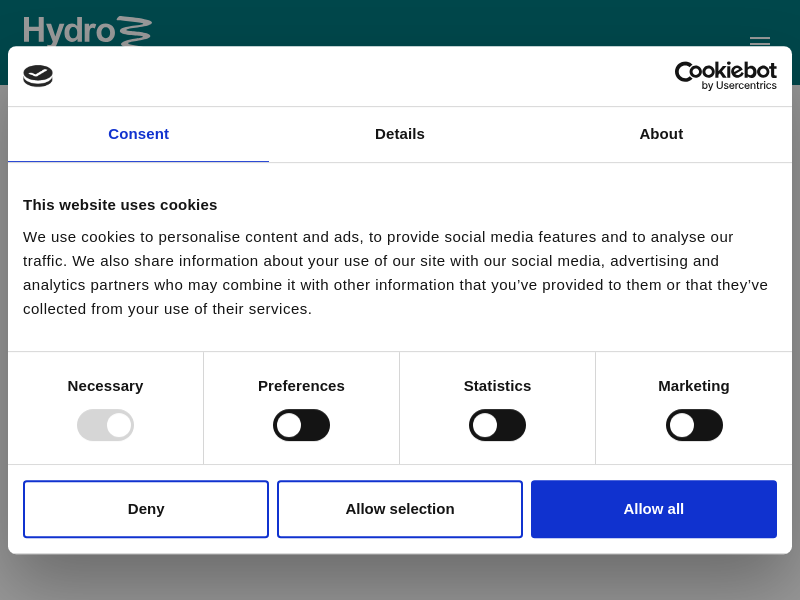Toggle the Necessary cookies switch

coord(105,425)
